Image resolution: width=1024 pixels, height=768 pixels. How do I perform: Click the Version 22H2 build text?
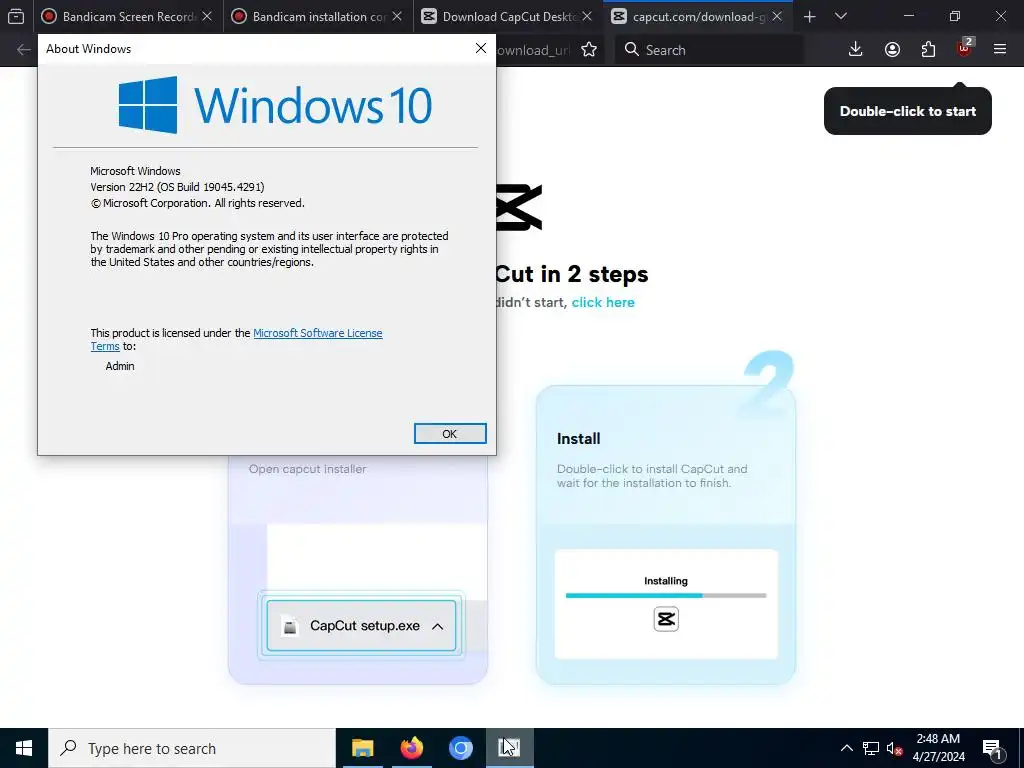[x=178, y=187]
